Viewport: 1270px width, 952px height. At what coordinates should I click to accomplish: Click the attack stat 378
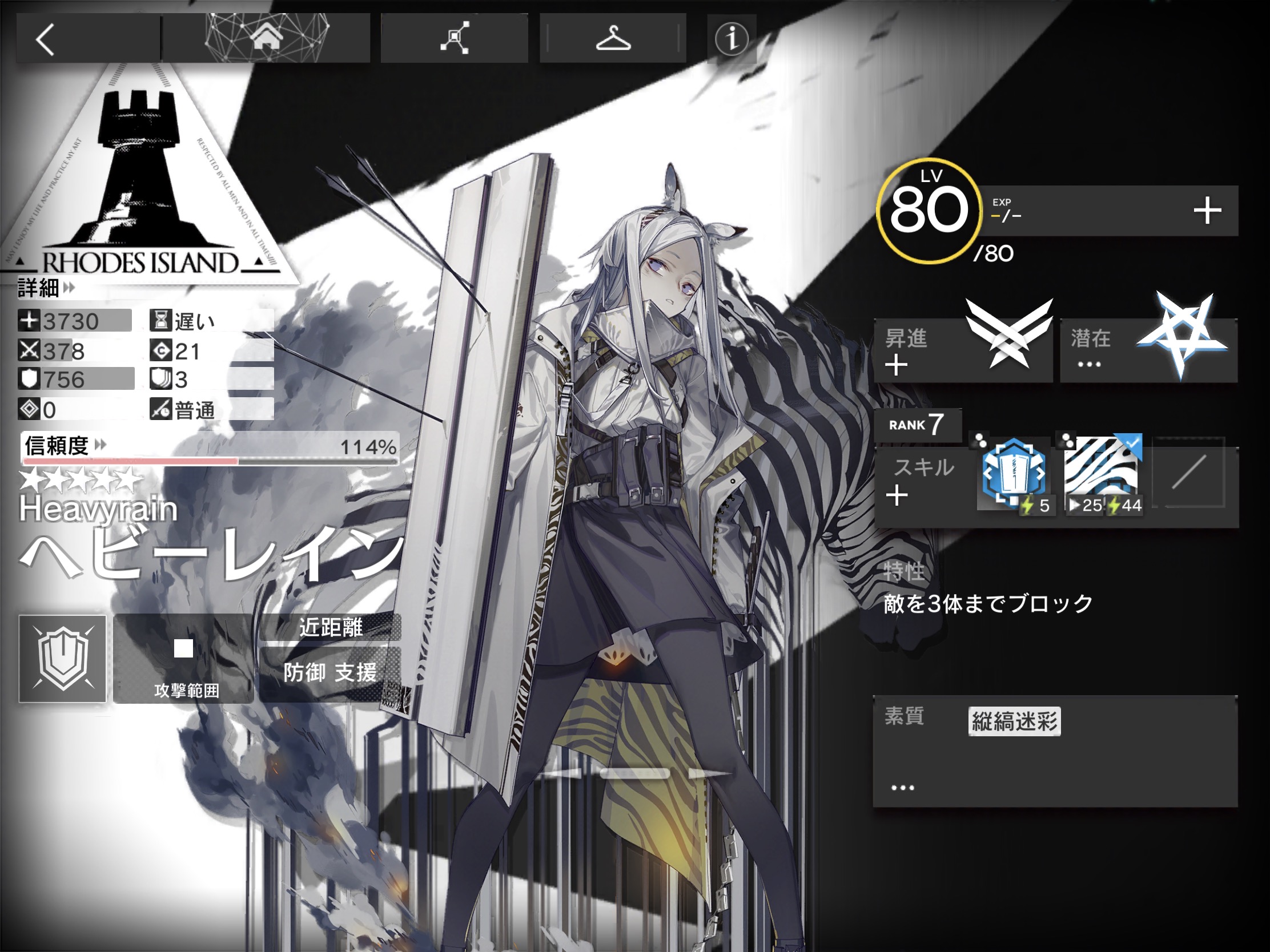click(64, 351)
